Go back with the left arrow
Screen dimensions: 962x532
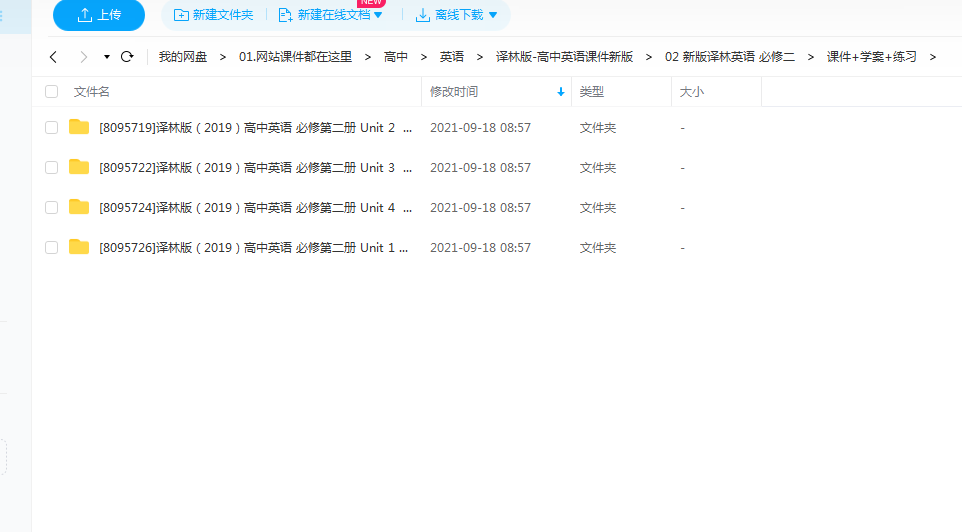(53, 56)
